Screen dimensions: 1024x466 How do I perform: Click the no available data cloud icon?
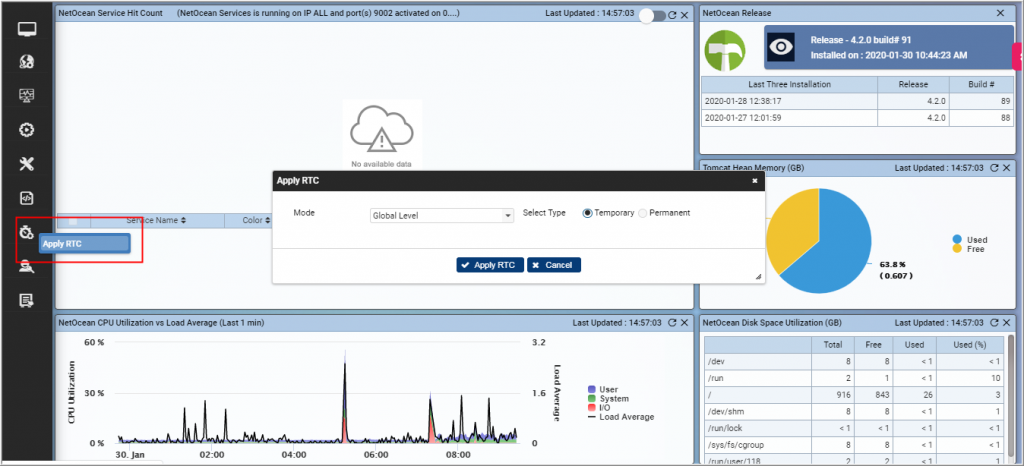(x=381, y=129)
